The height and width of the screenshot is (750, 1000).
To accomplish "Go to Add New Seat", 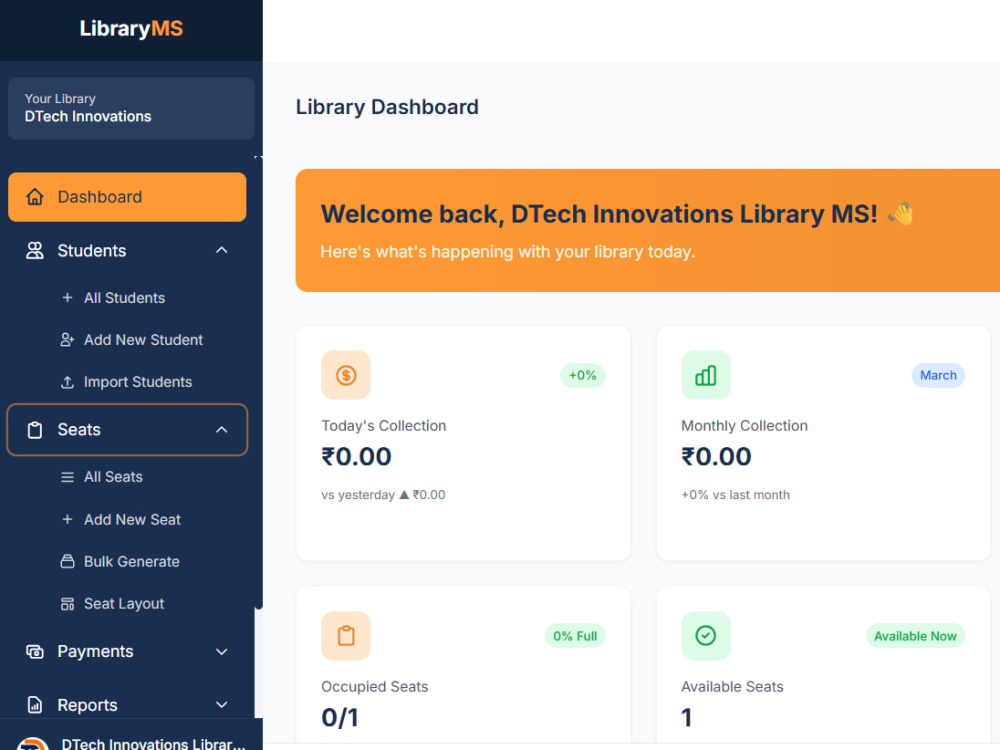I will click(x=132, y=520).
